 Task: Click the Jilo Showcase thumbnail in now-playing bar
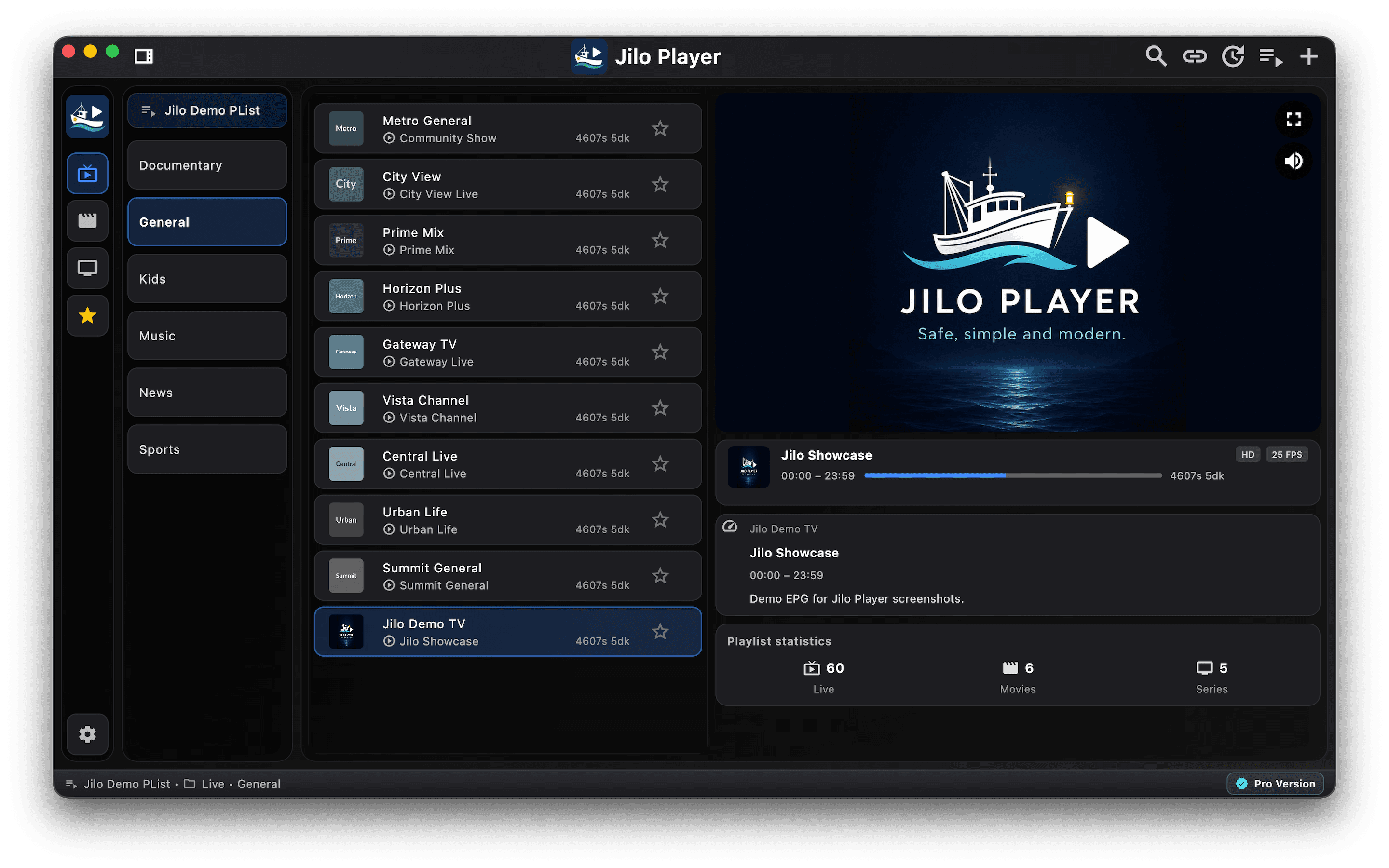(x=749, y=467)
